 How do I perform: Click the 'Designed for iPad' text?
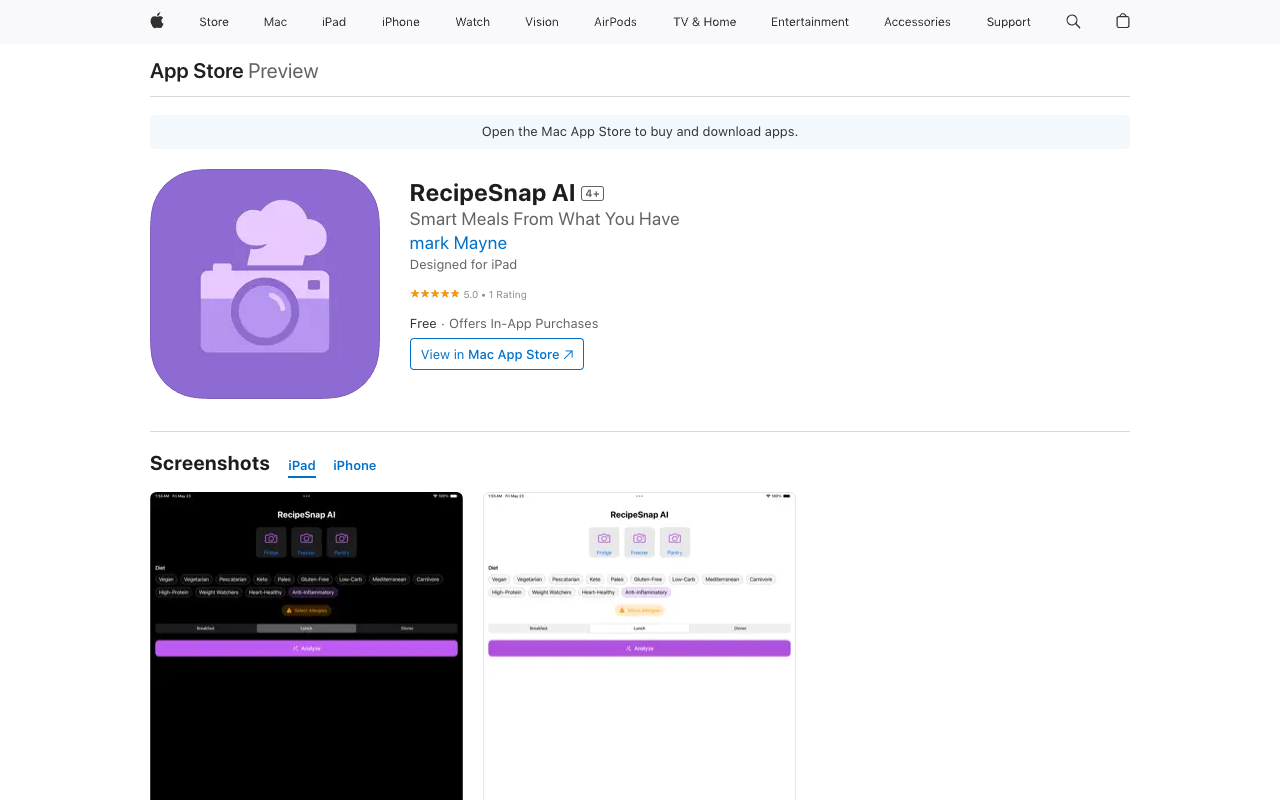coord(463,265)
